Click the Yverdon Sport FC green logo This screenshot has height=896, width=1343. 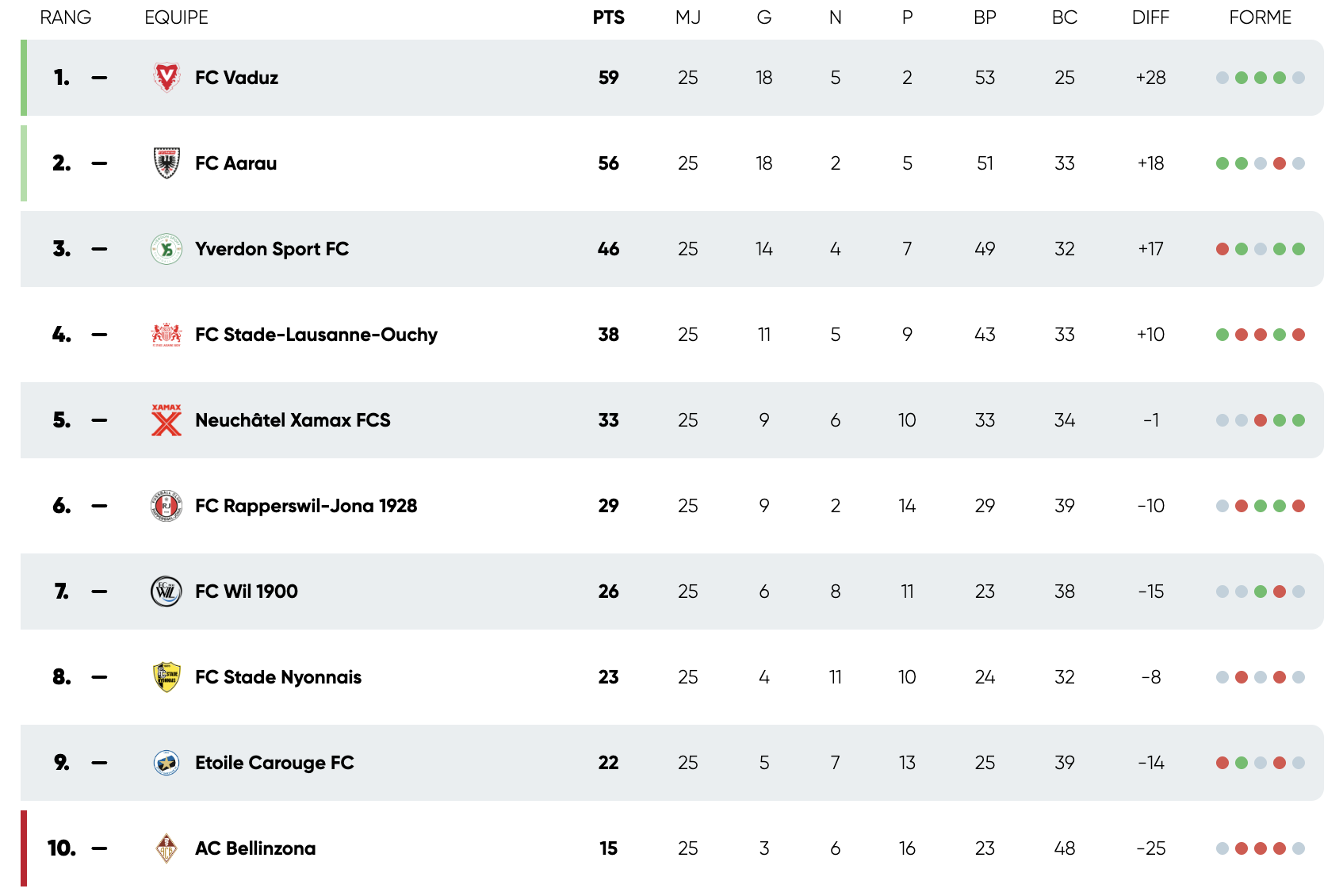[166, 249]
